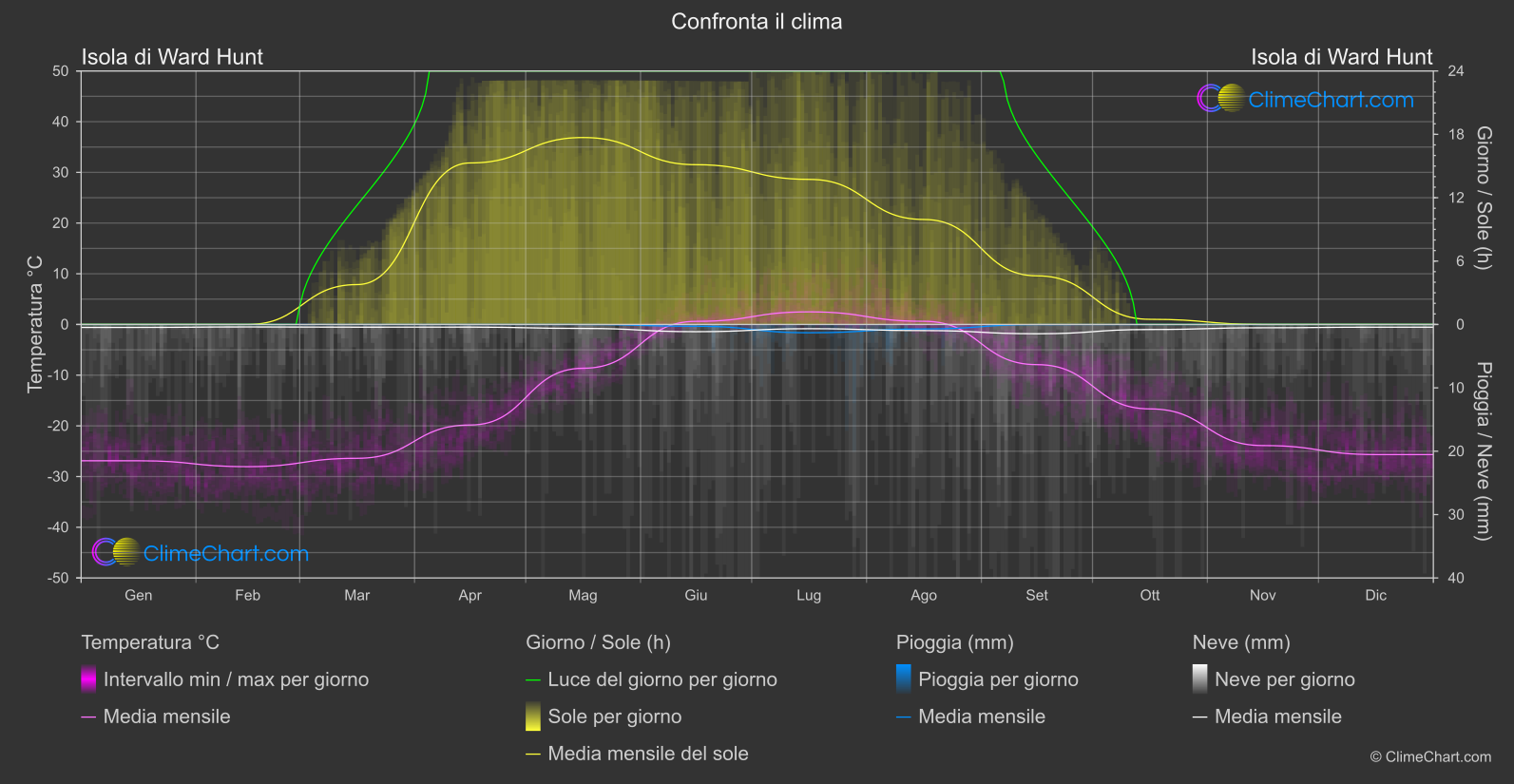1514x784 pixels.
Task: Select the 'Lug' month axis label
Action: click(809, 595)
